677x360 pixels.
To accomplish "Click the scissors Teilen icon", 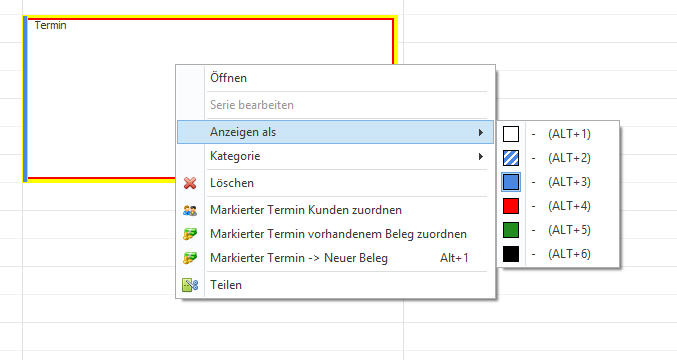I will [190, 285].
